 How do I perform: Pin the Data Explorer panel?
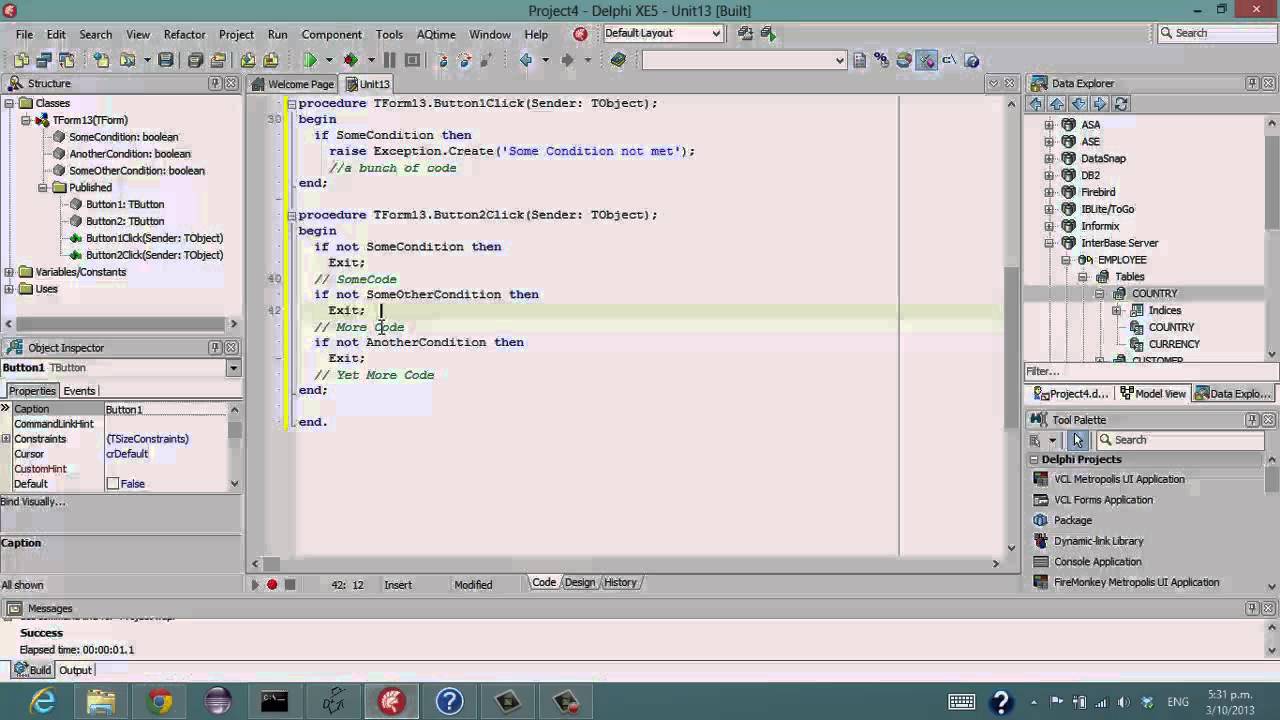tap(1252, 83)
